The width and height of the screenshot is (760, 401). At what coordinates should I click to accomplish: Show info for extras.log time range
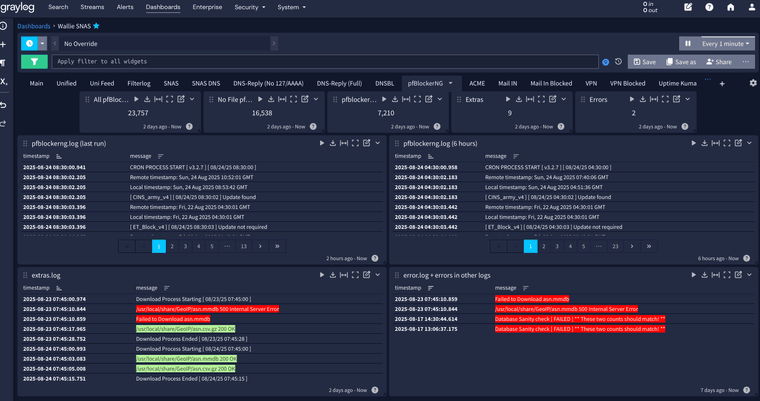coord(375,390)
